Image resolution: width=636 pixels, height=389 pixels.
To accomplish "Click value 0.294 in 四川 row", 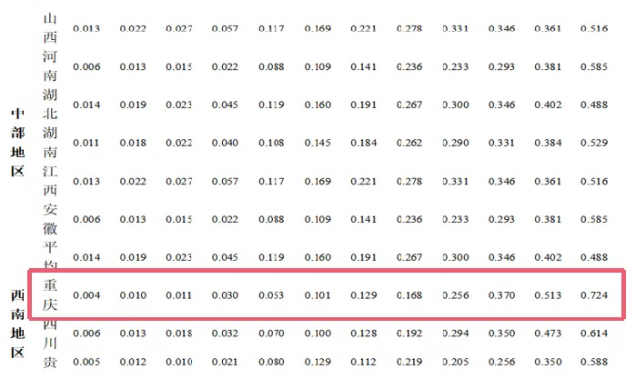I will coord(456,333).
